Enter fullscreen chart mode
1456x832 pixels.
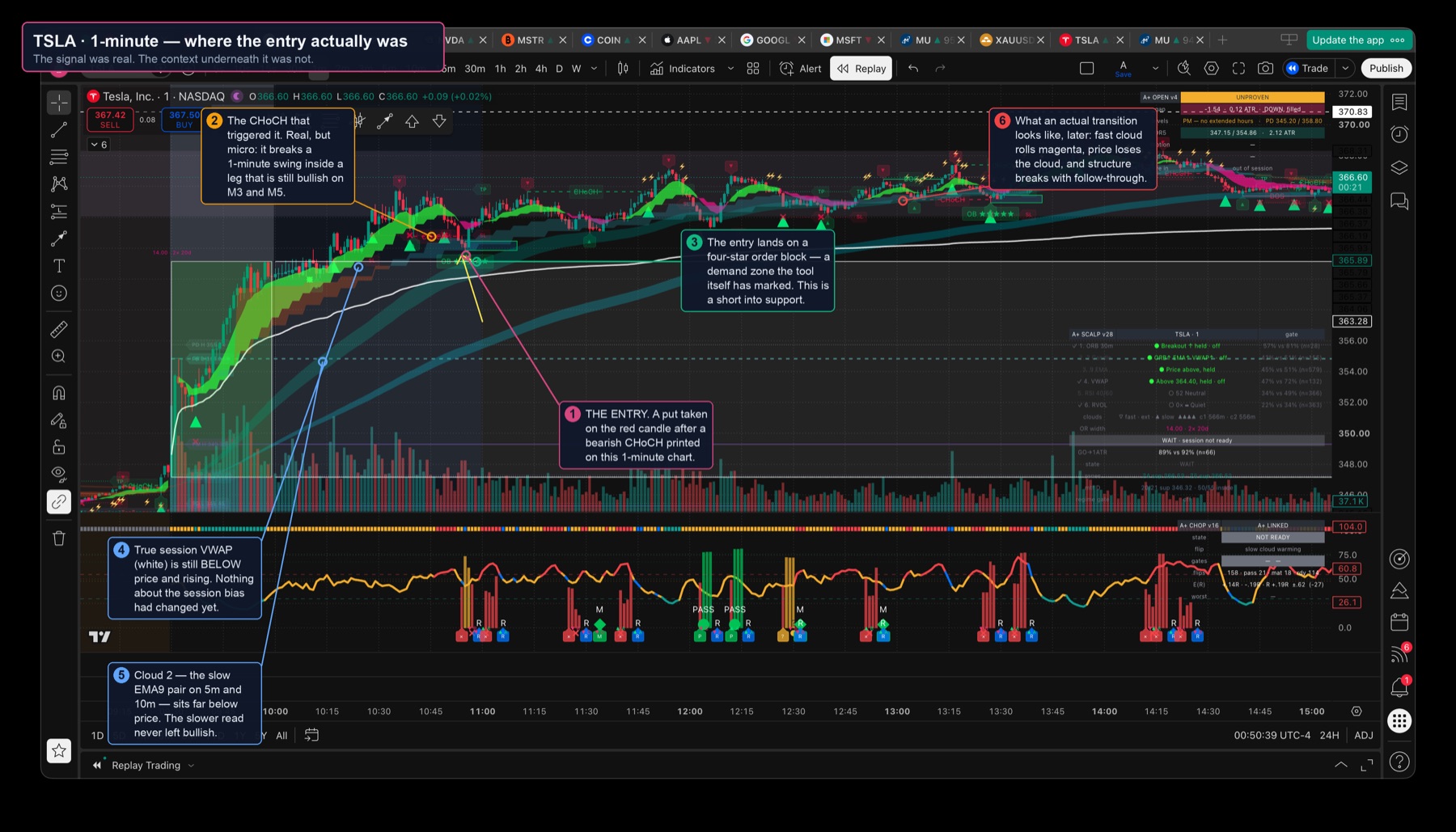1238,69
